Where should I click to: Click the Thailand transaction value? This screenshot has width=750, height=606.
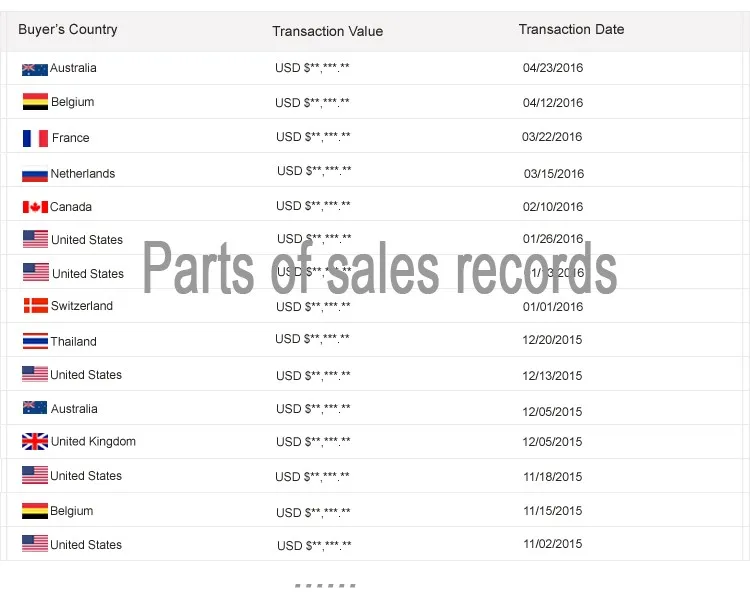(x=312, y=339)
